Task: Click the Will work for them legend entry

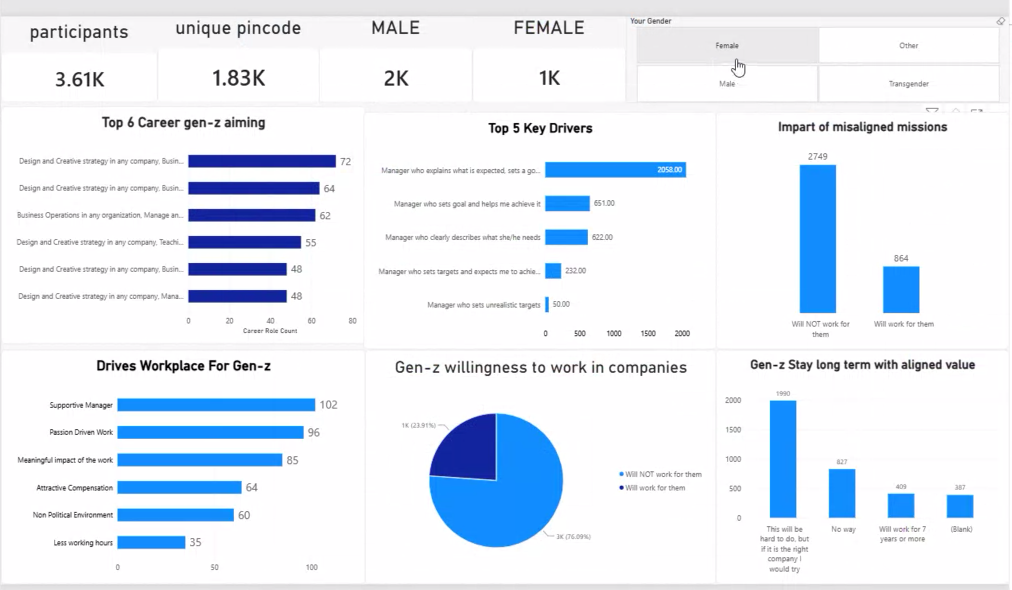Action: click(653, 488)
